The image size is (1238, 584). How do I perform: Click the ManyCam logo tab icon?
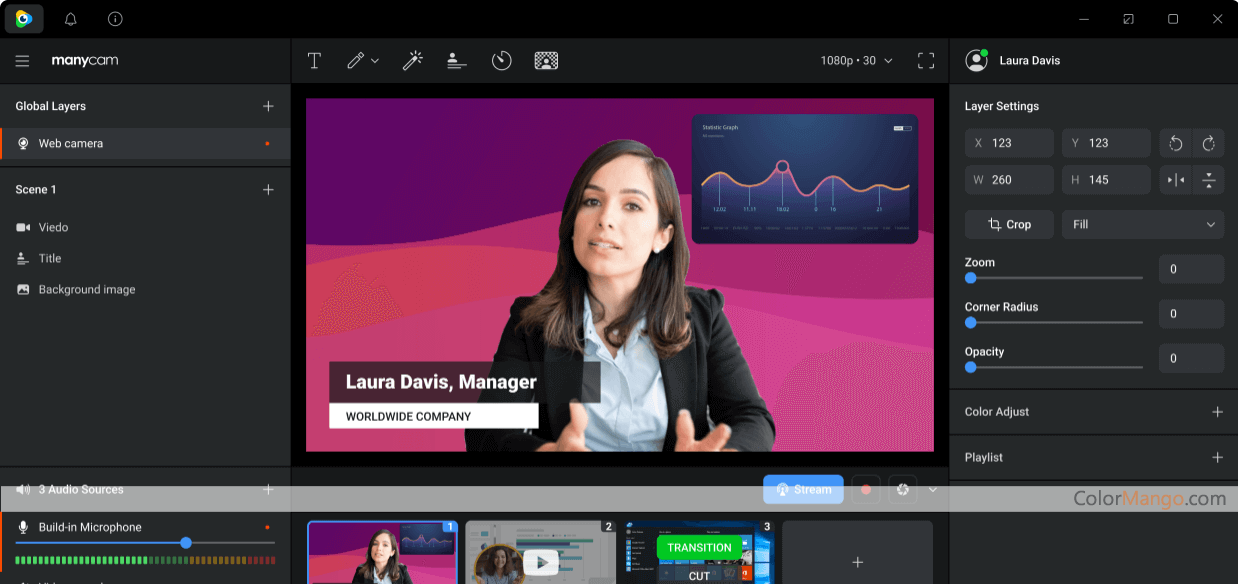click(24, 19)
